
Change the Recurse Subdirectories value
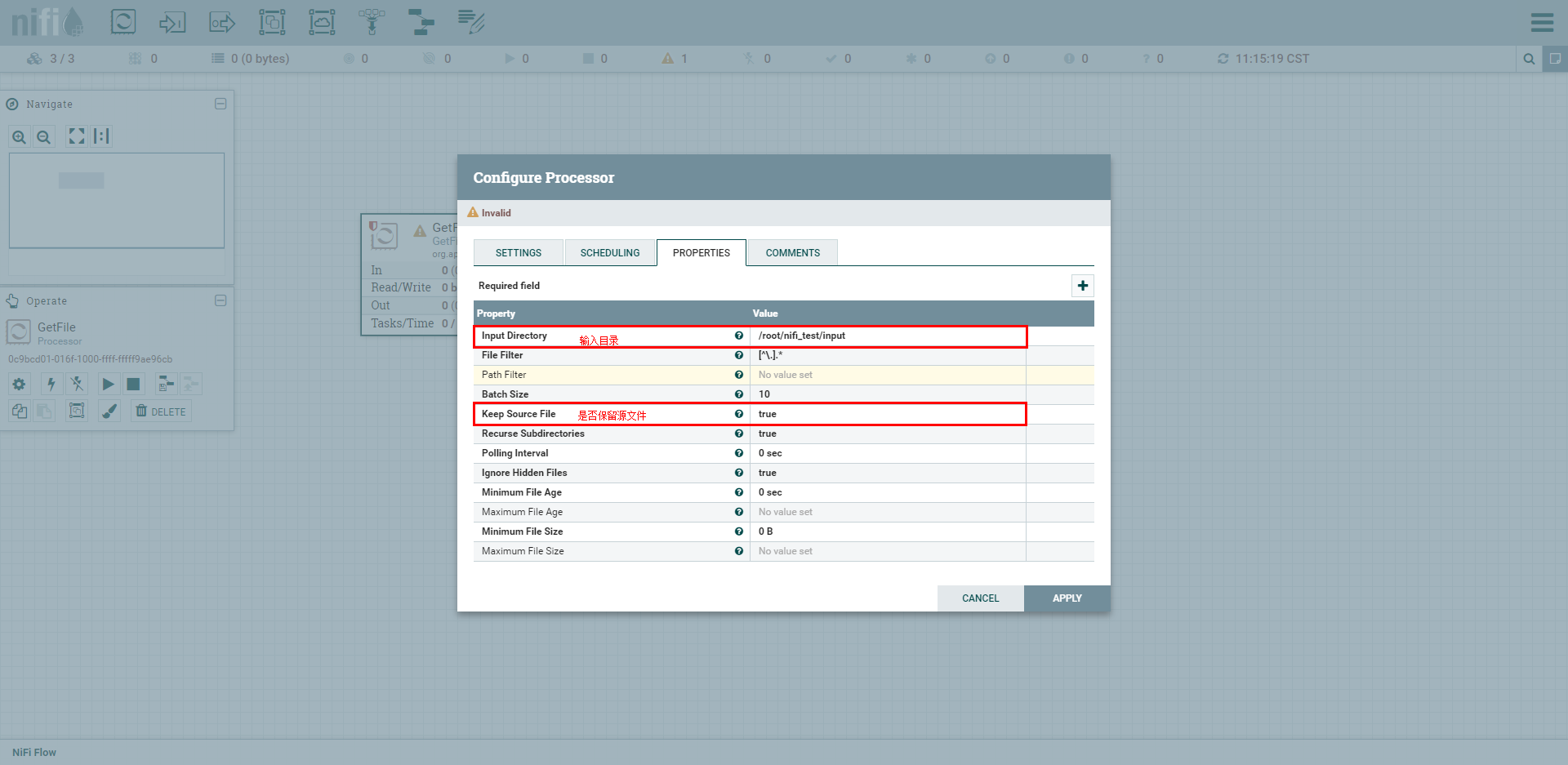[888, 434]
